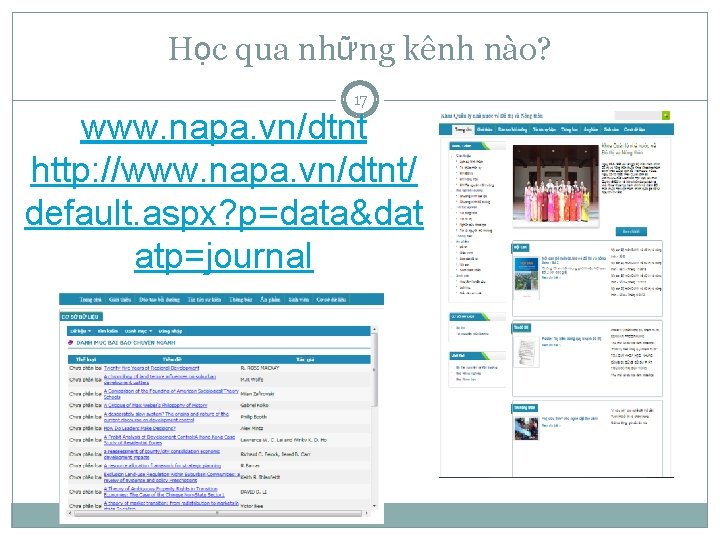Viewport: 720px width, 540px height.
Task: Open Đào tạo bồi dưỡng in right website
Action: click(x=512, y=129)
